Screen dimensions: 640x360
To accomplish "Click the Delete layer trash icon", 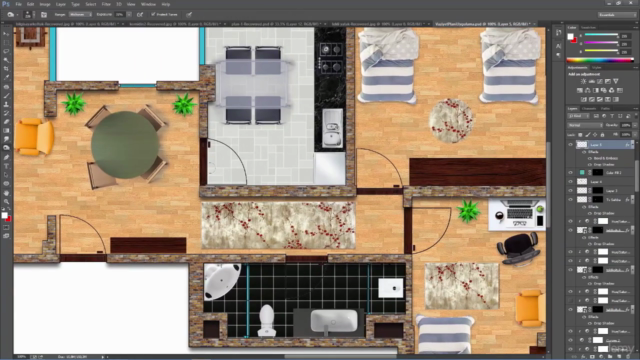I will point(629,357).
